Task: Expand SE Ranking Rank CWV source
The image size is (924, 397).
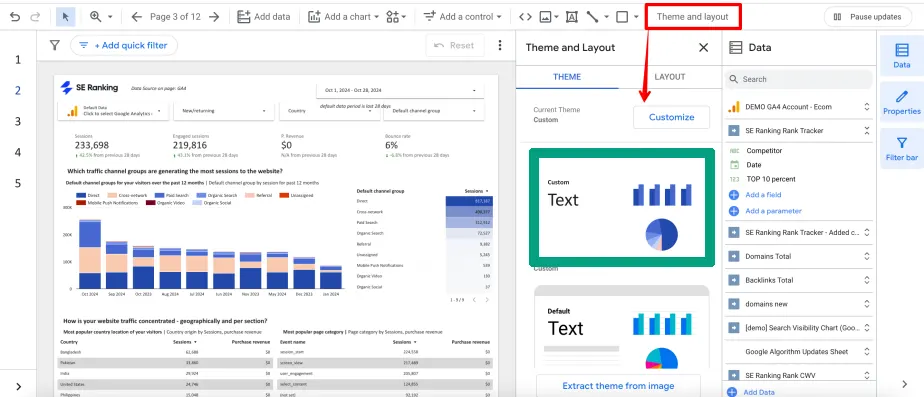Action: click(866, 375)
